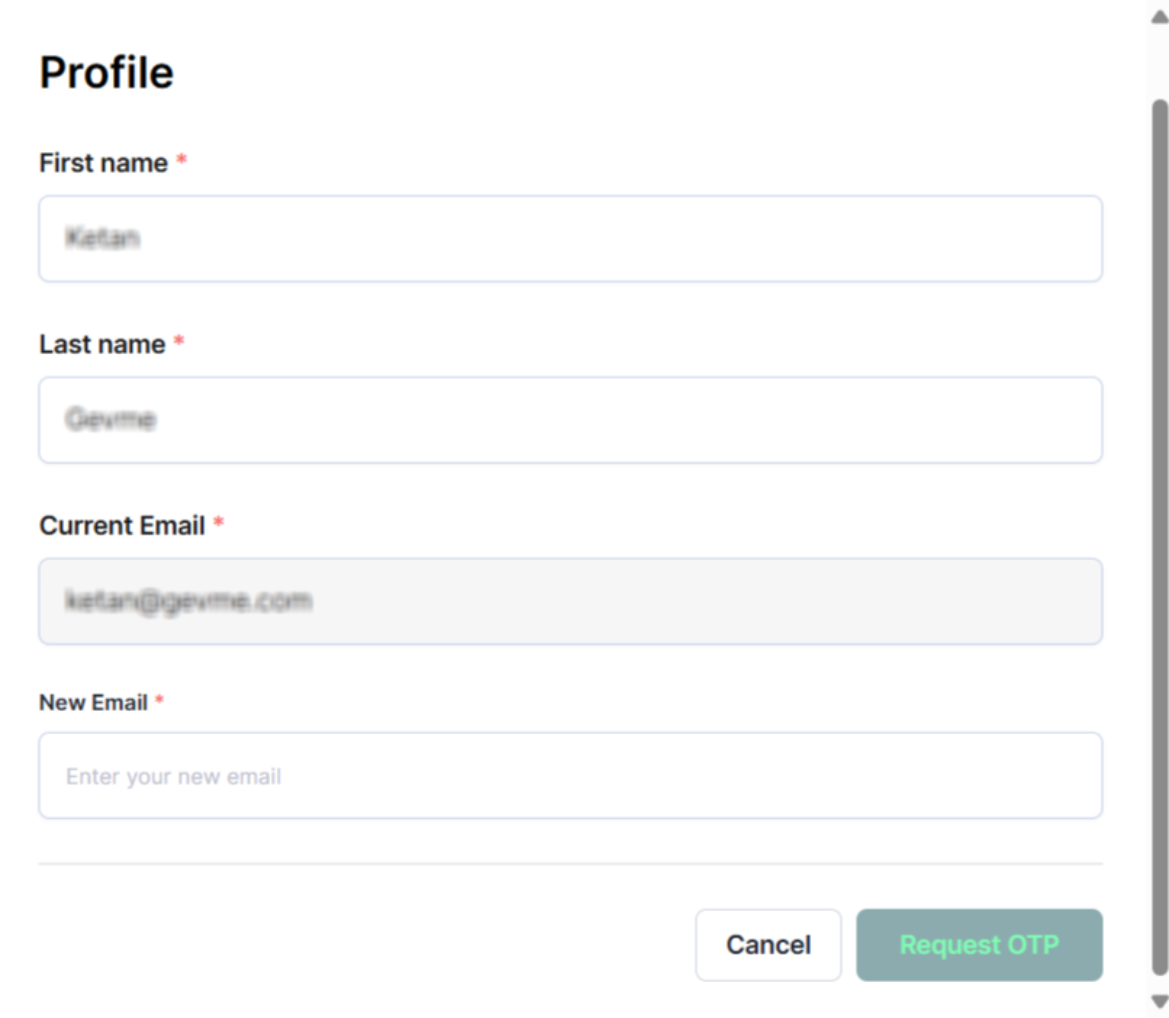Click the New Email input box
Screen dimensions: 1169x1018
[x=570, y=776]
